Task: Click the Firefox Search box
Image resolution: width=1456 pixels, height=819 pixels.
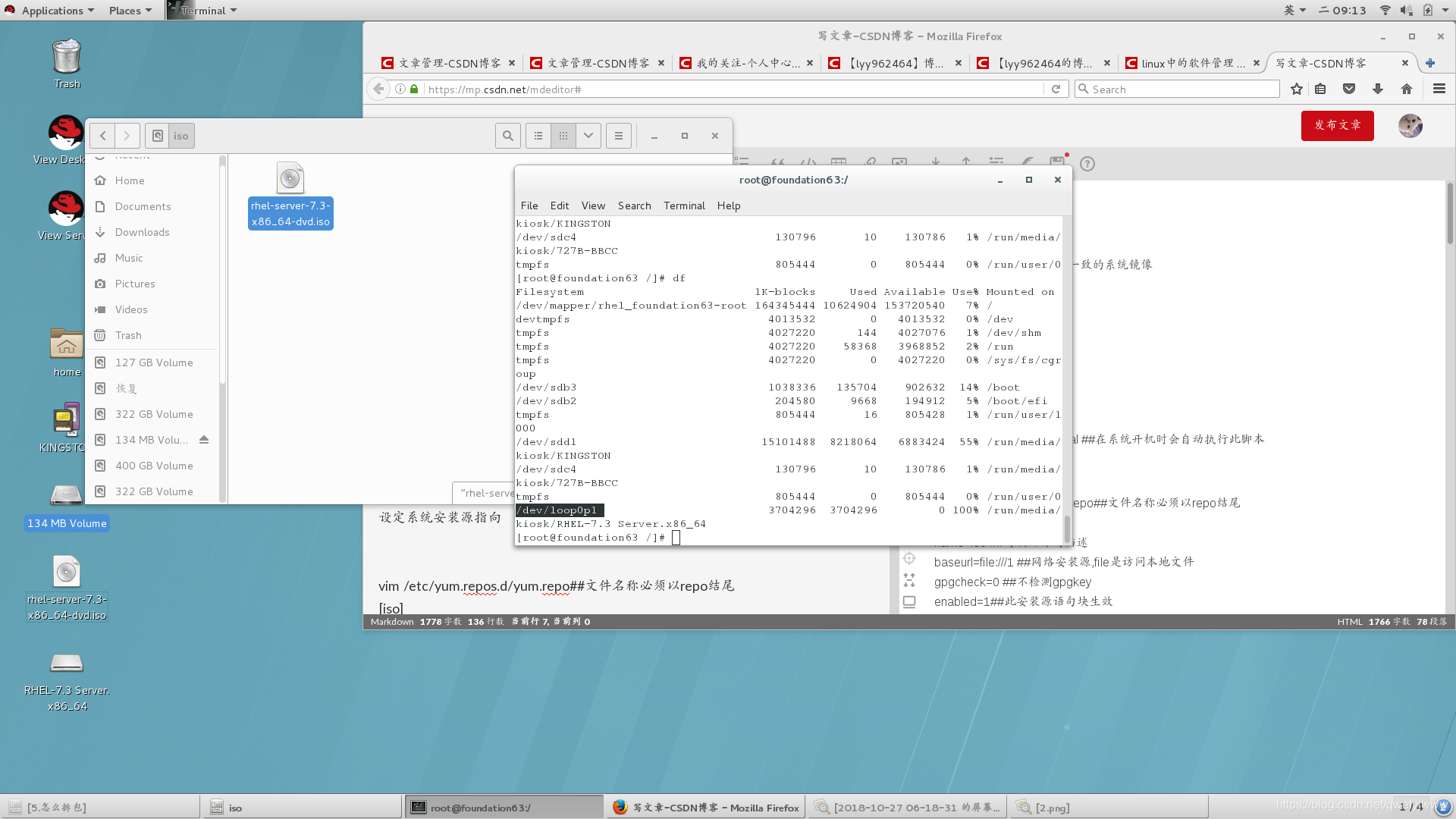Action: click(1177, 89)
